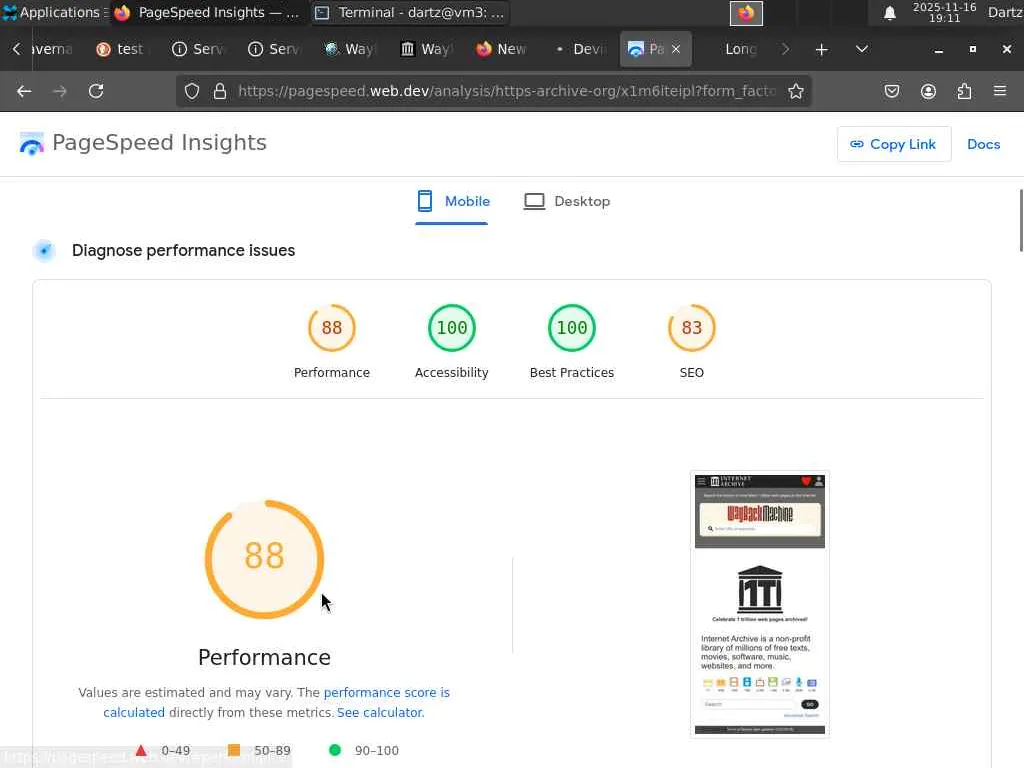Click the PageSpeed Insights title text
1024x768 pixels.
pos(159,143)
